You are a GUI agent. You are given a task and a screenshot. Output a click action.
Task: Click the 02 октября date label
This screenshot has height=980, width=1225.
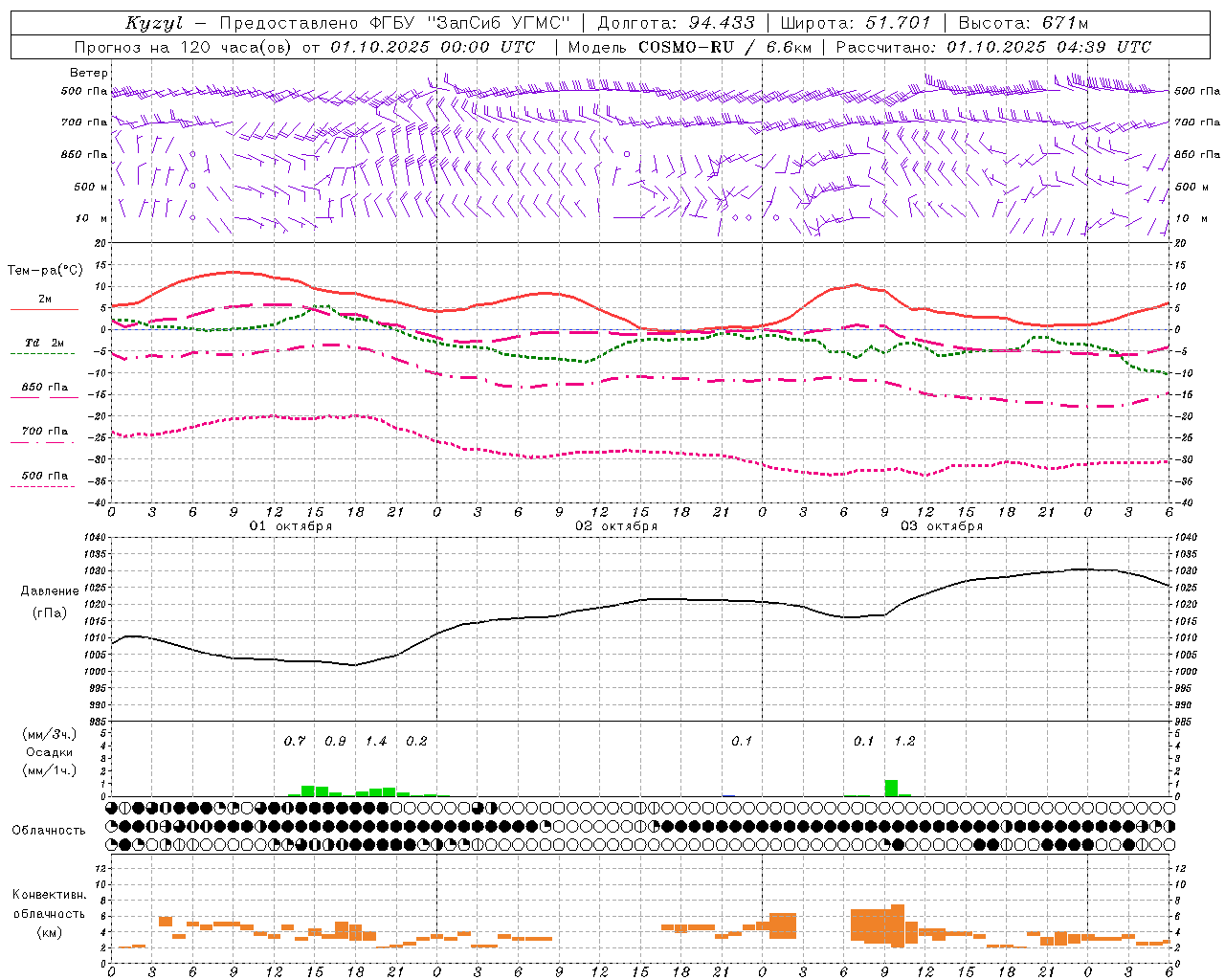[616, 526]
